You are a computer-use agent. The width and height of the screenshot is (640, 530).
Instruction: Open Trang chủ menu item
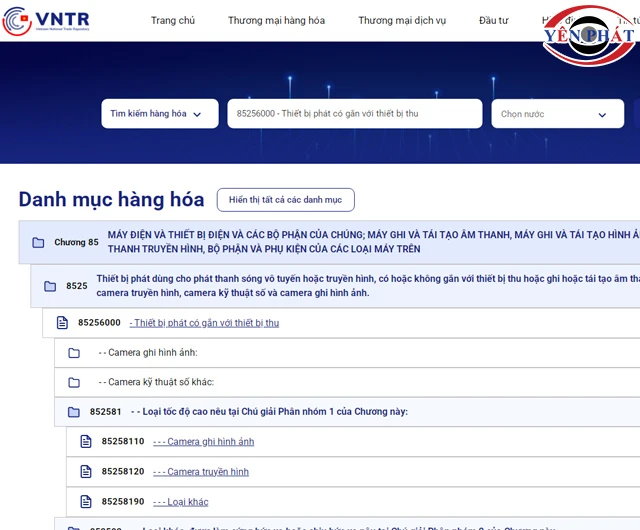pos(173,21)
